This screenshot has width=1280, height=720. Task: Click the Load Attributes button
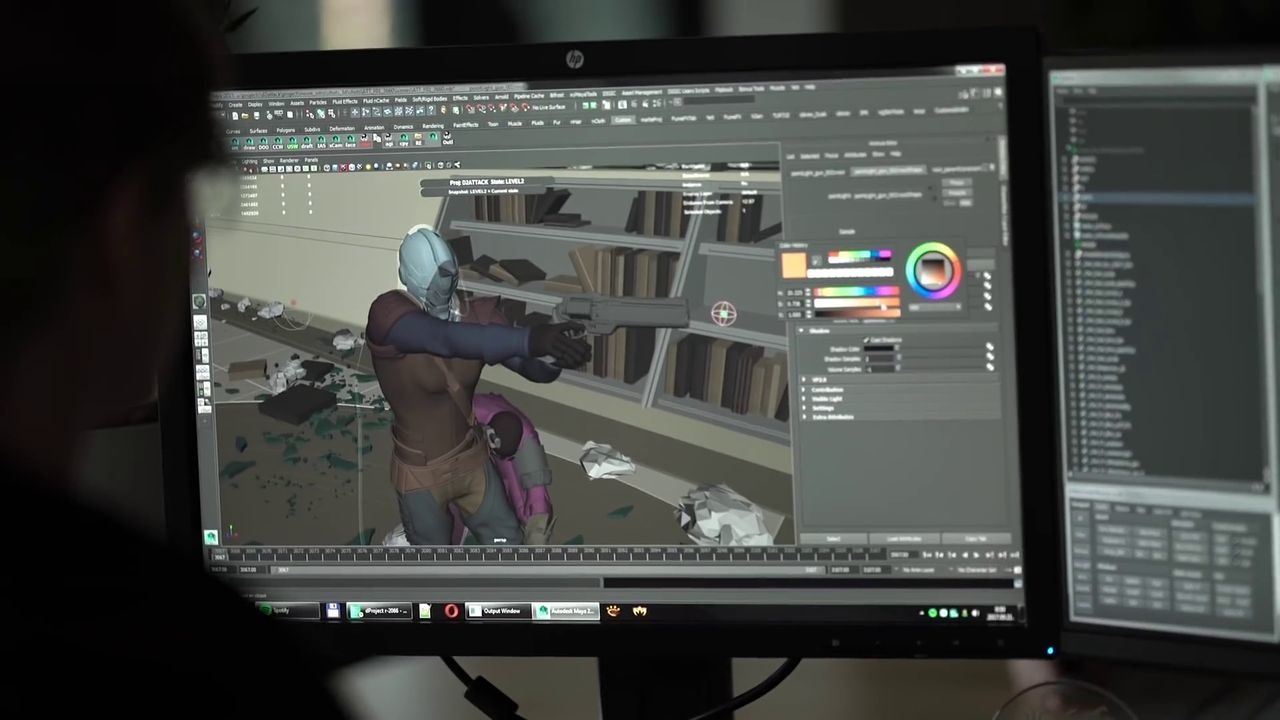[904, 539]
